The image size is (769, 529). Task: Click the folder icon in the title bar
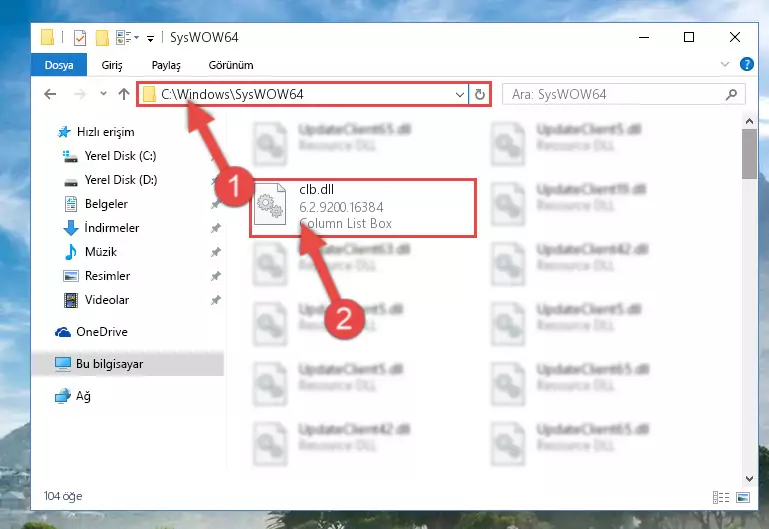47,37
